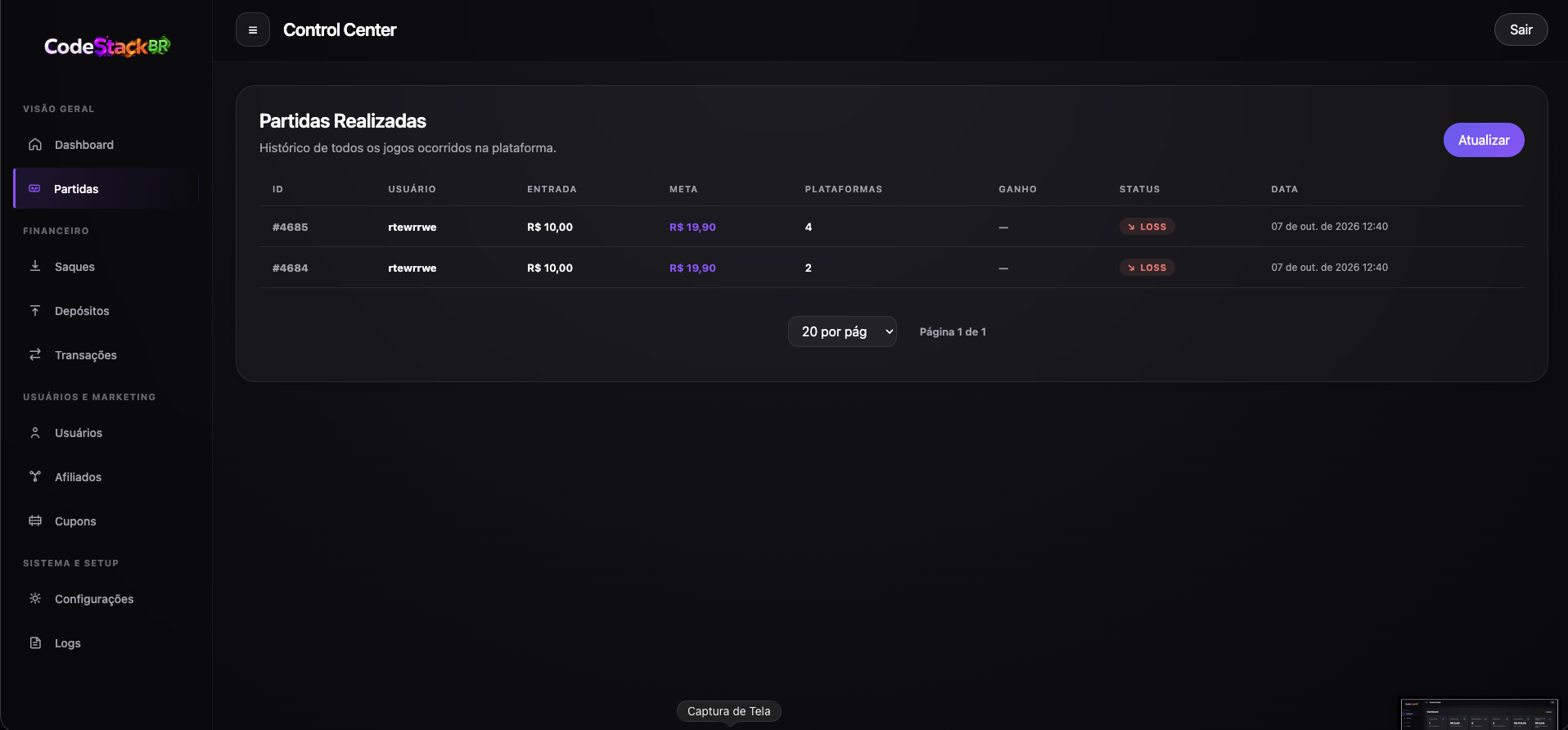Click the Saques download icon
The width and height of the screenshot is (1568, 730).
pos(35,266)
